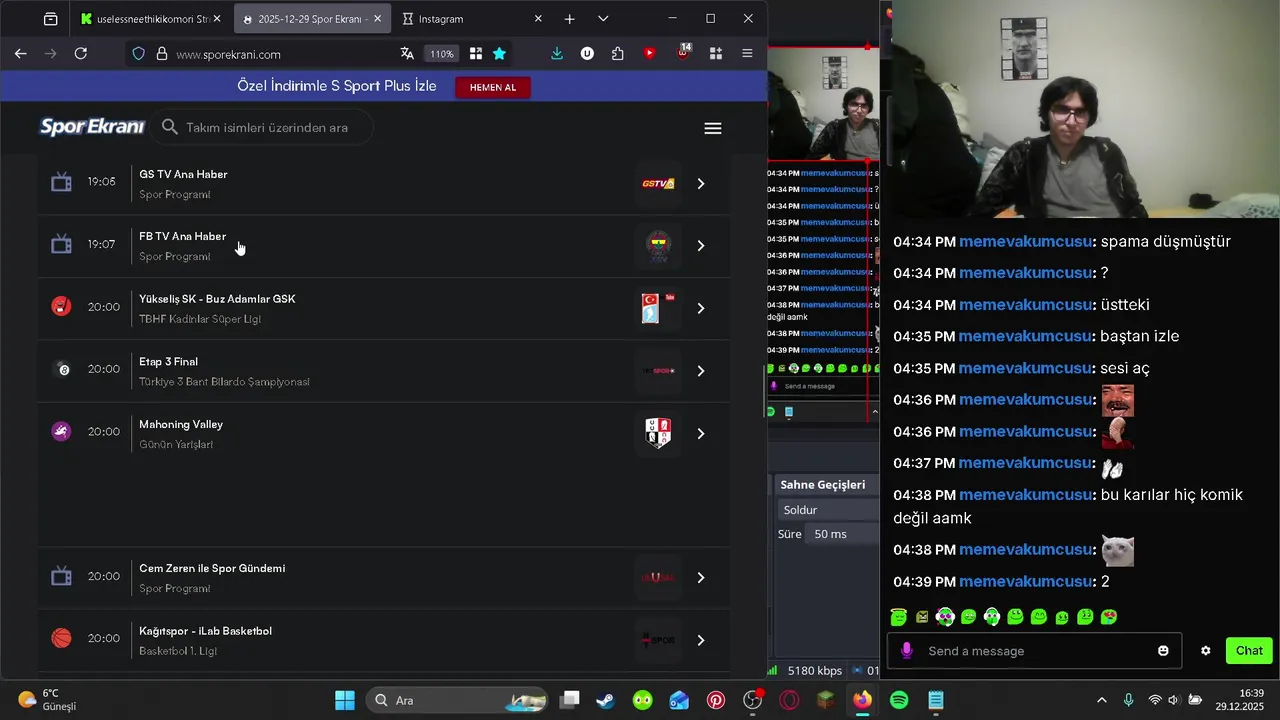Open the Windows Start menu

344,700
